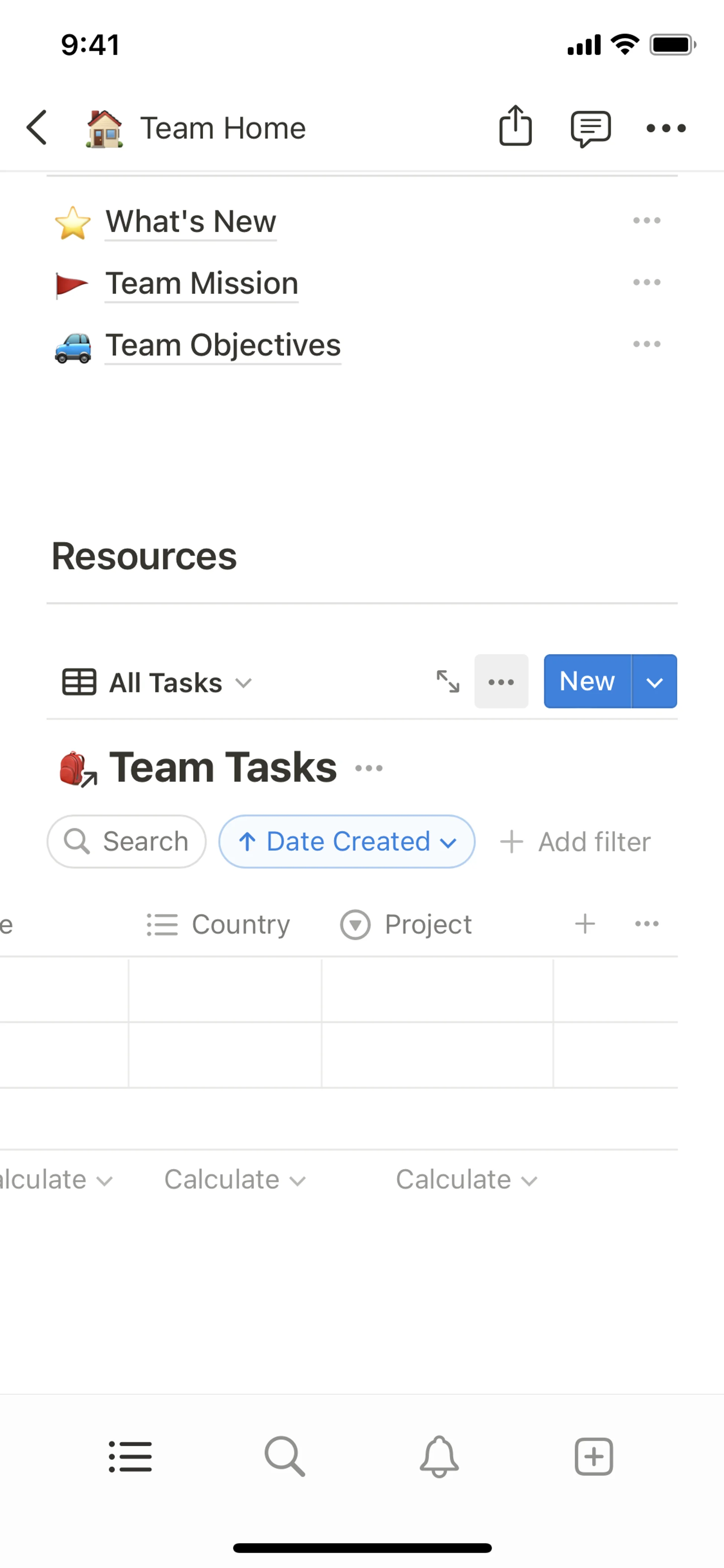Tap Add filter

click(575, 842)
